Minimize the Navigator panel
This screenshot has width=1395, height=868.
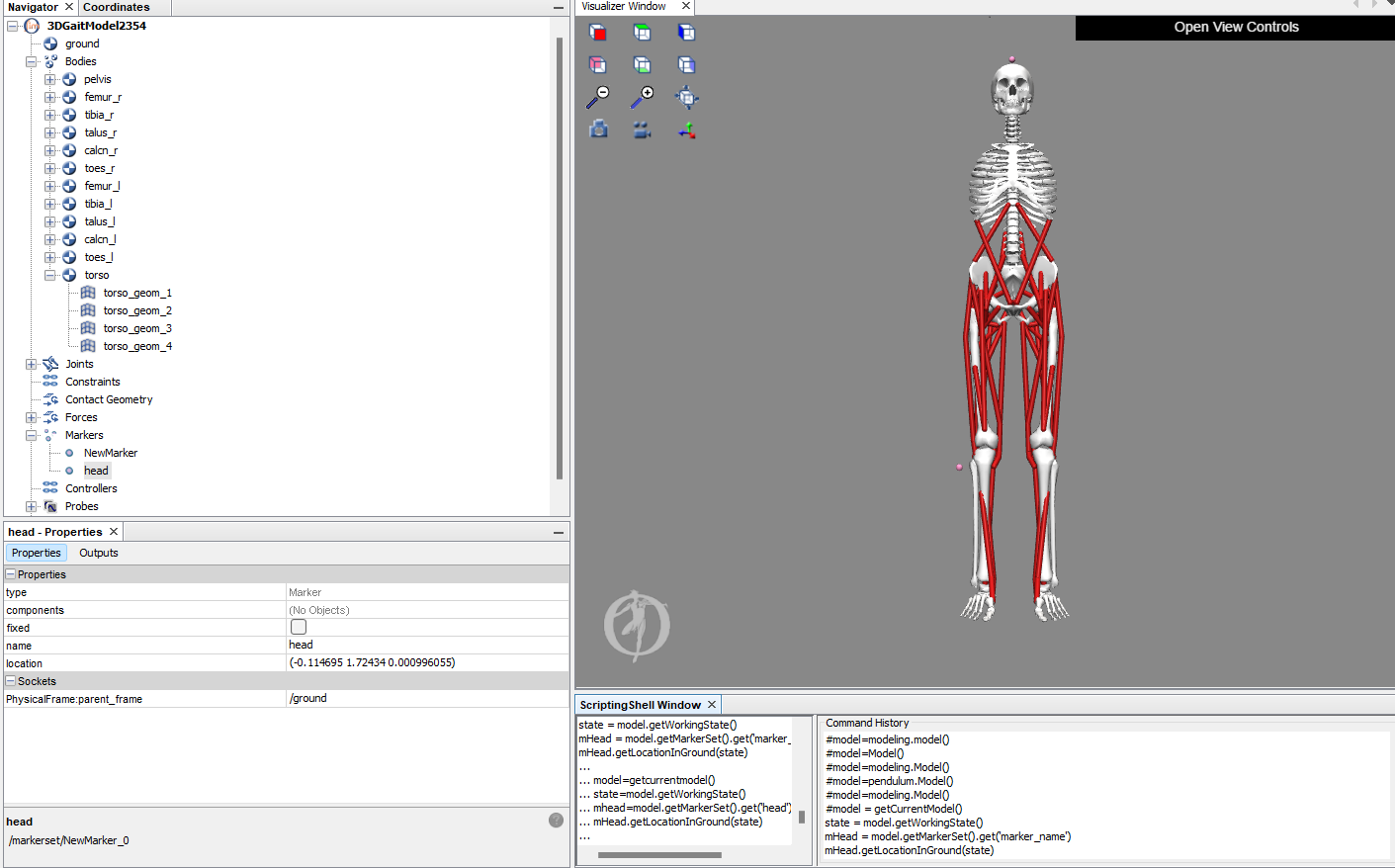[x=559, y=7]
